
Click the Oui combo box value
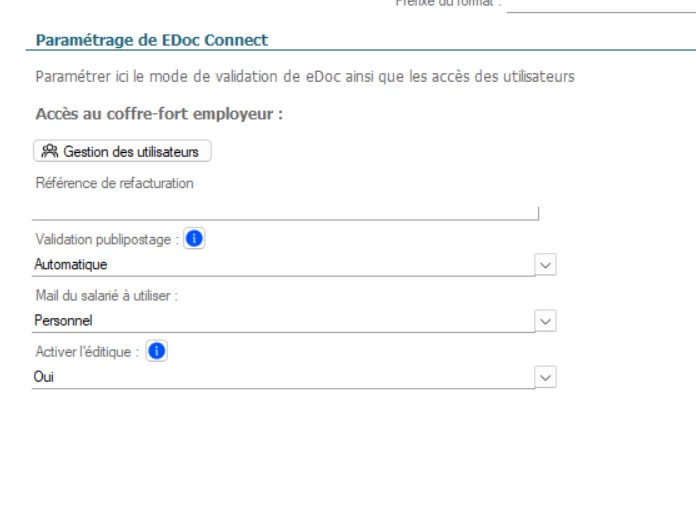pos(280,376)
